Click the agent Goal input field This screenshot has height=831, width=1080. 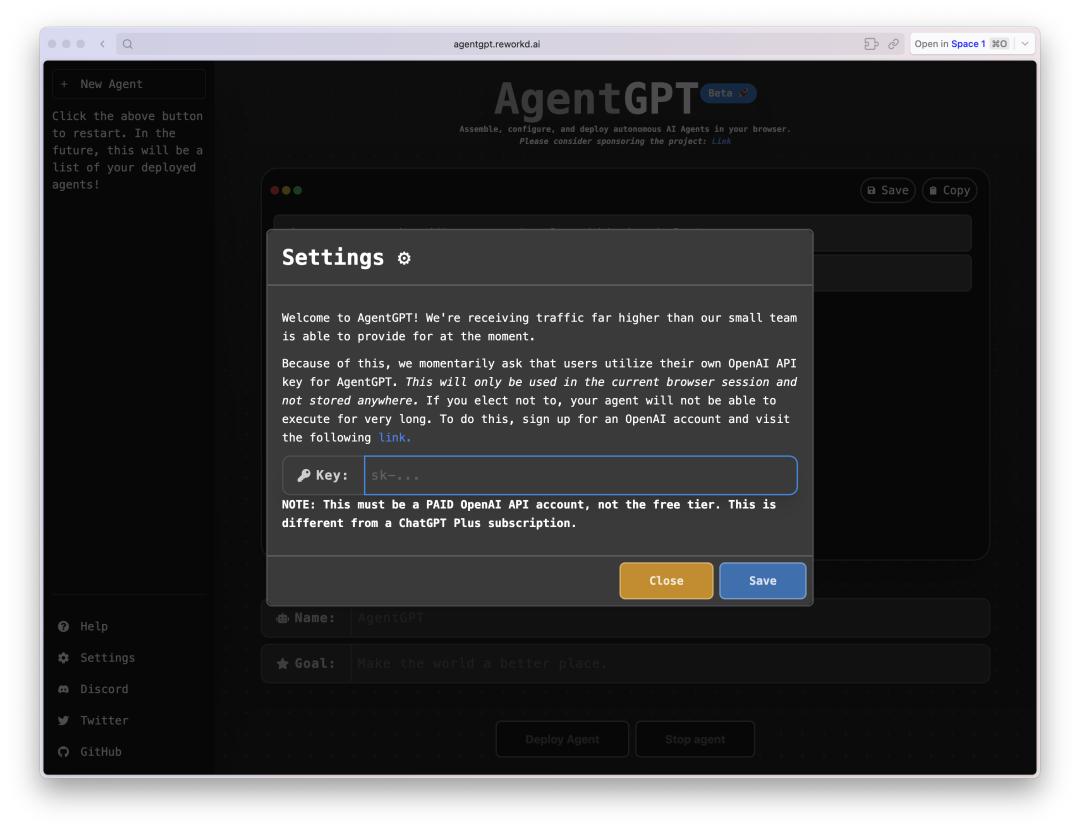click(670, 664)
